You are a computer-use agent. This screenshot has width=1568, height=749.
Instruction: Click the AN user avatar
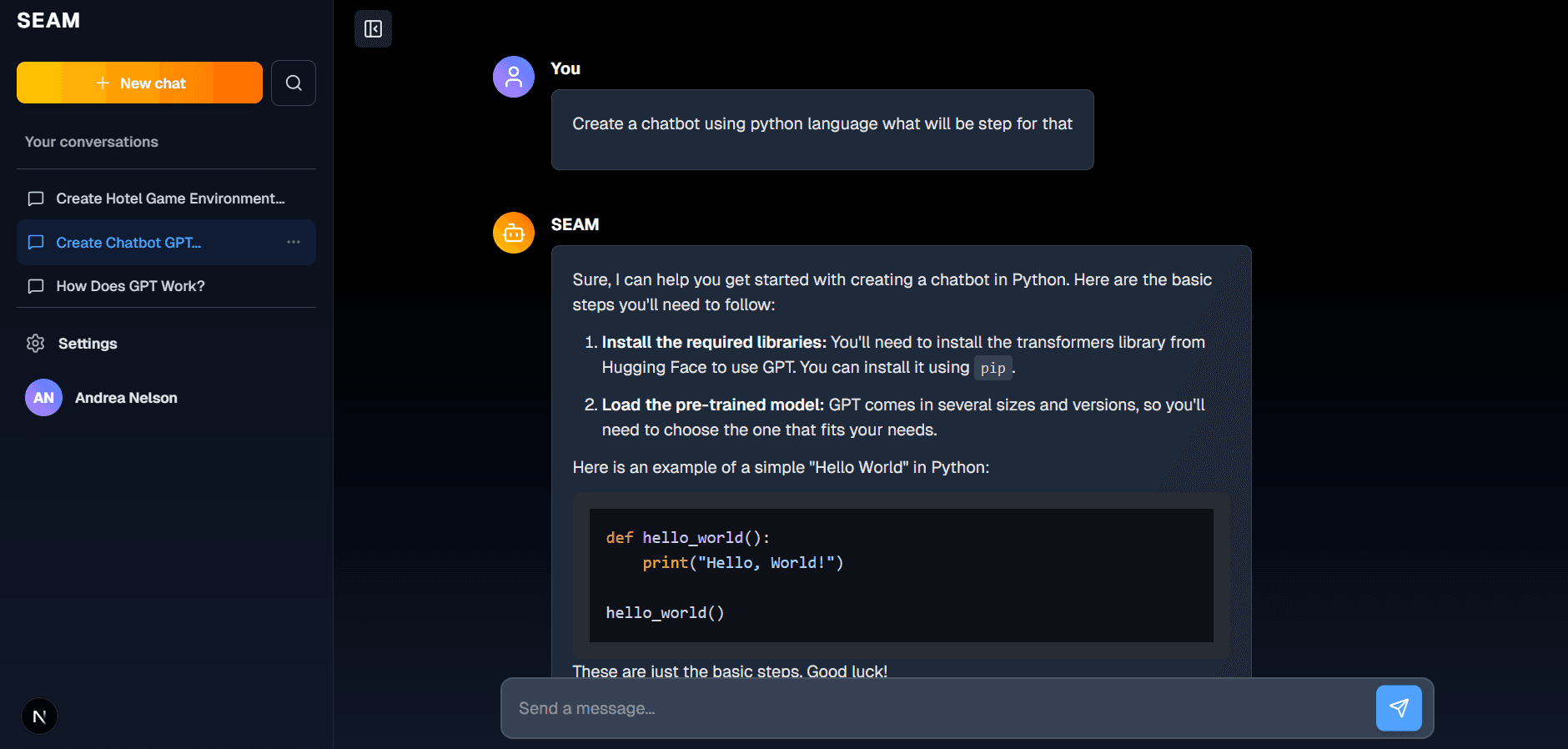[43, 398]
